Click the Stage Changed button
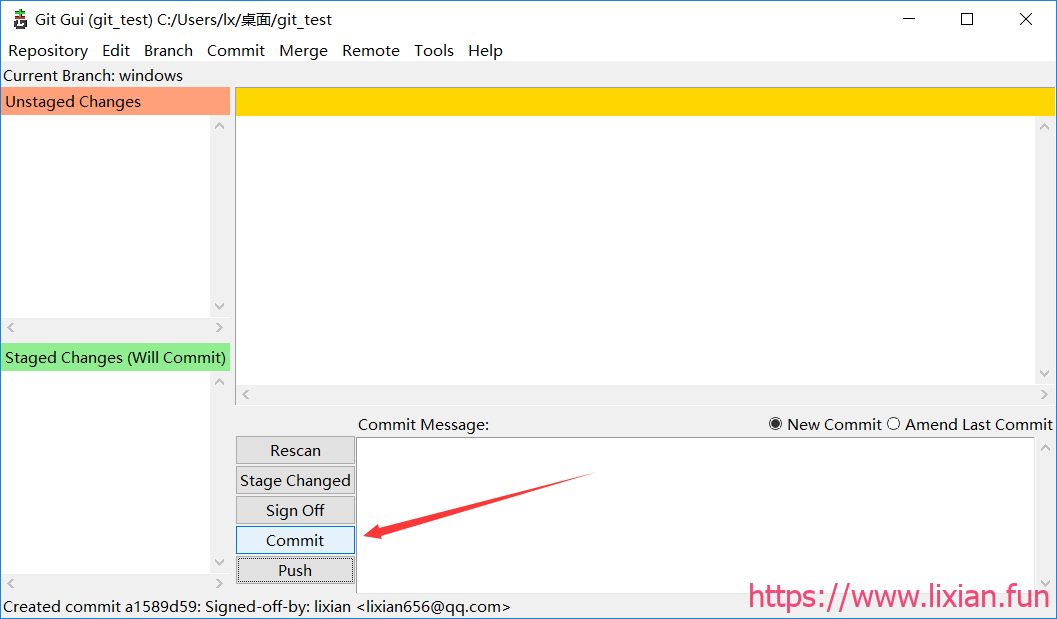 click(x=295, y=480)
